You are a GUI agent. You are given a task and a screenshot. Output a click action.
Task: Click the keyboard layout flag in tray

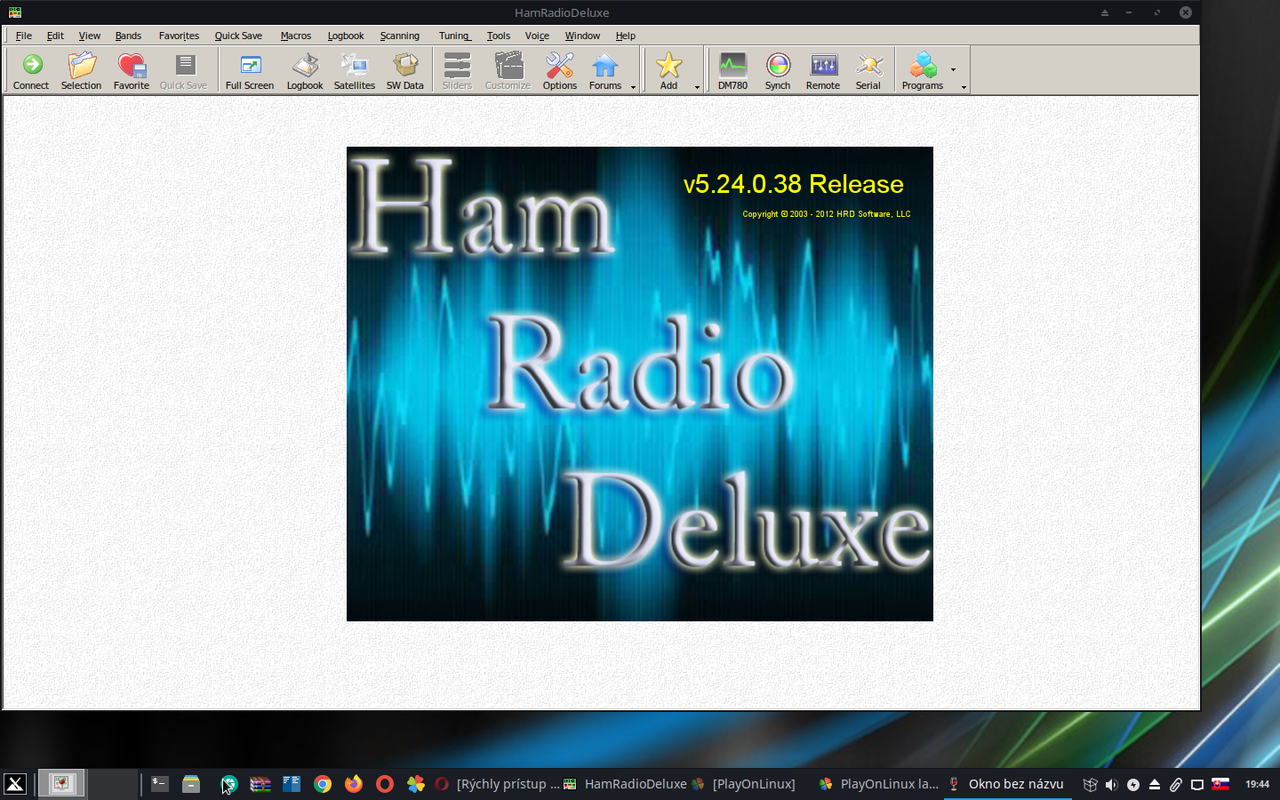click(1220, 784)
